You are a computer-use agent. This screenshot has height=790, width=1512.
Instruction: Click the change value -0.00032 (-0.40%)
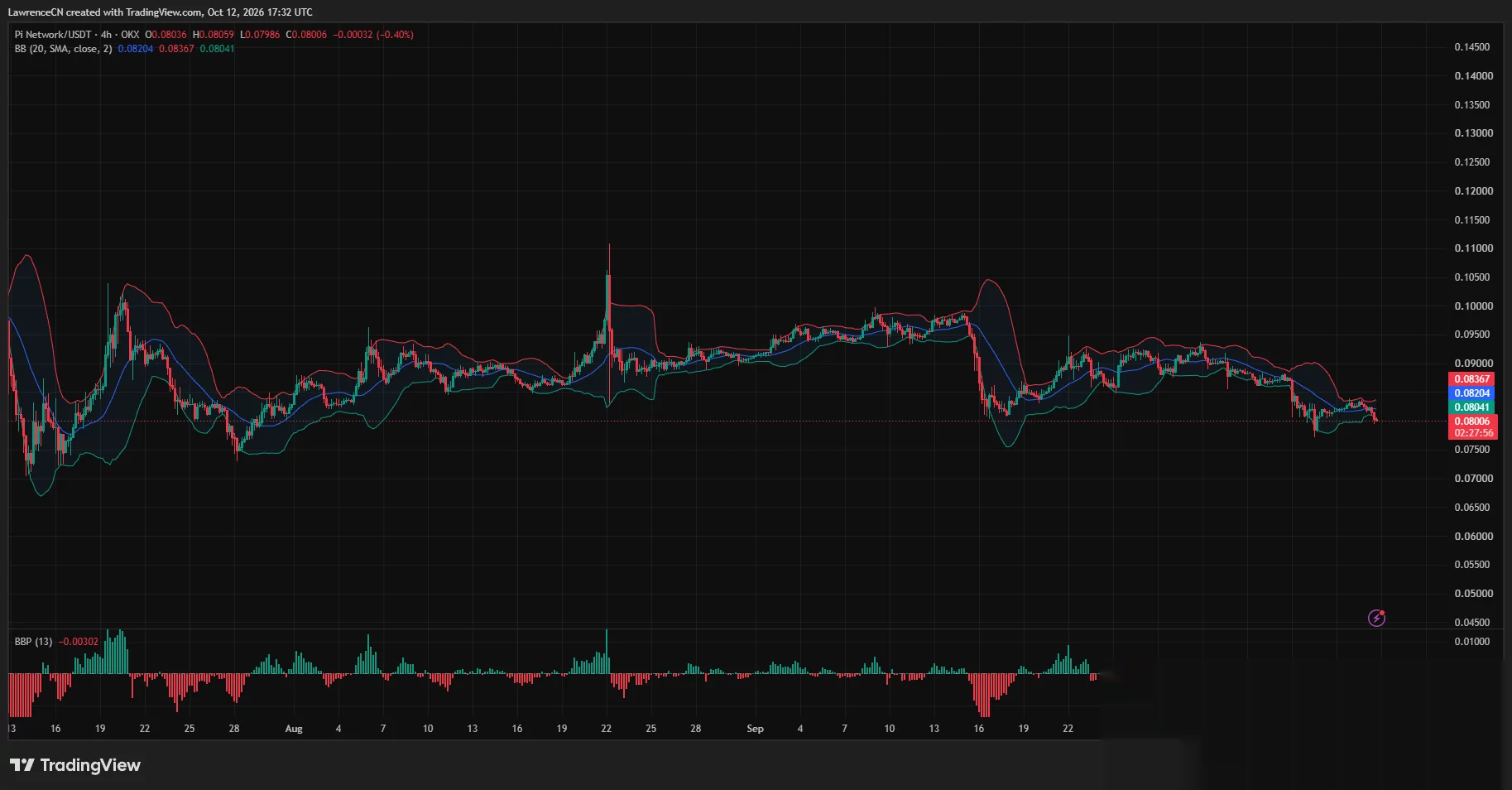[373, 35]
